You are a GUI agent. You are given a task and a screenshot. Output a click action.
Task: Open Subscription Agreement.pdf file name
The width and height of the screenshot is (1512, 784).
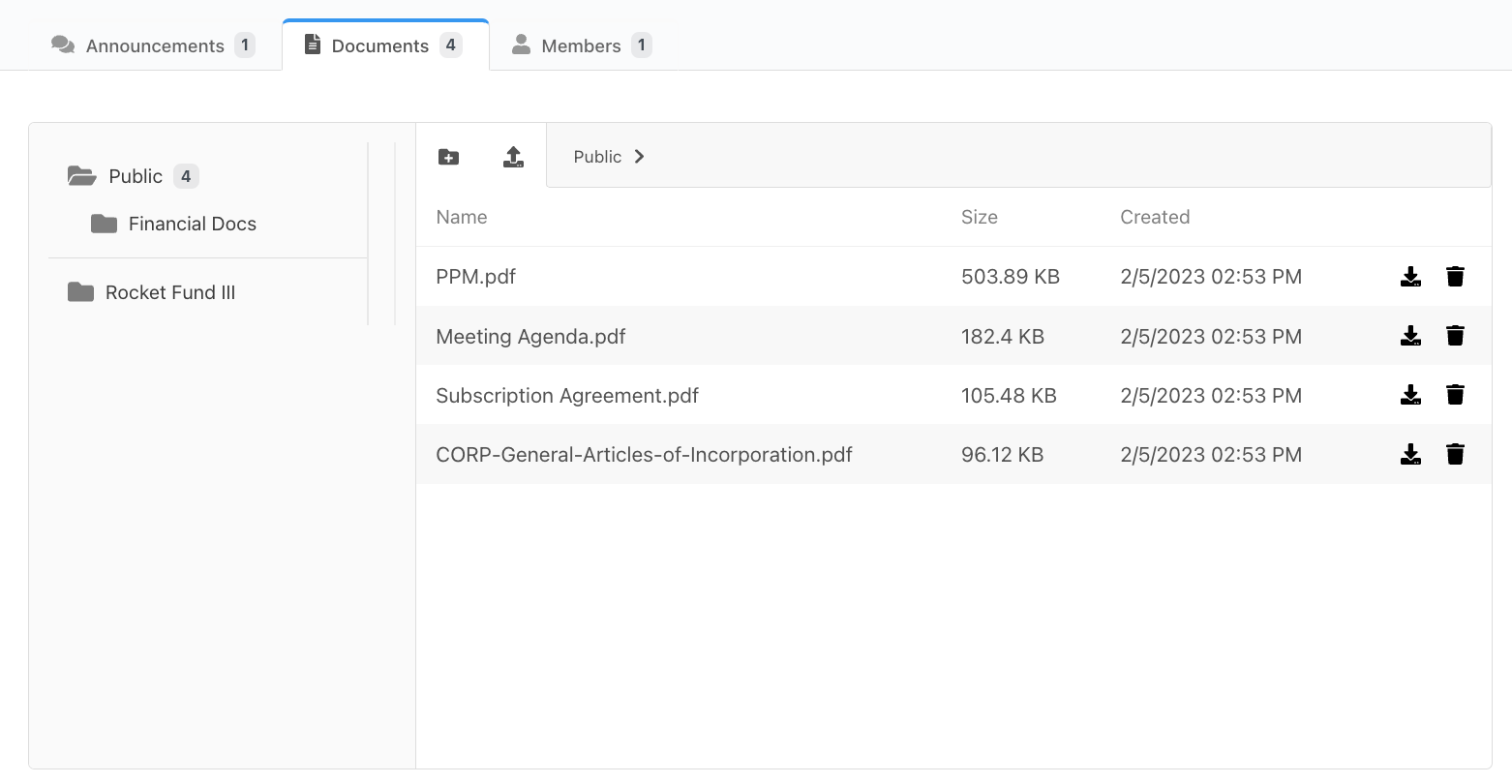click(567, 396)
